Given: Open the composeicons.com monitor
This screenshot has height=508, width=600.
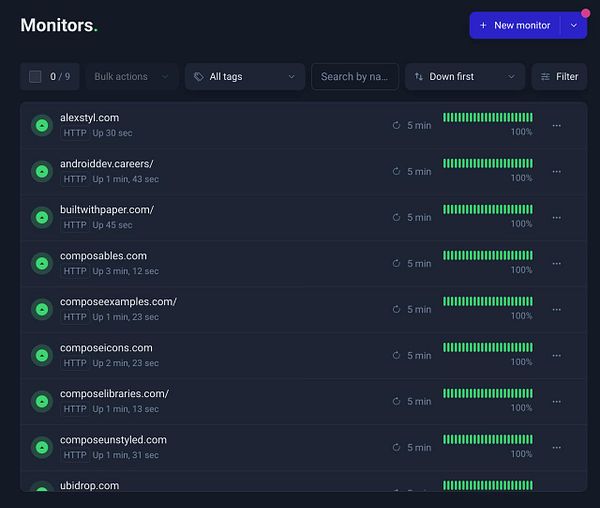Looking at the screenshot, I should [106, 348].
